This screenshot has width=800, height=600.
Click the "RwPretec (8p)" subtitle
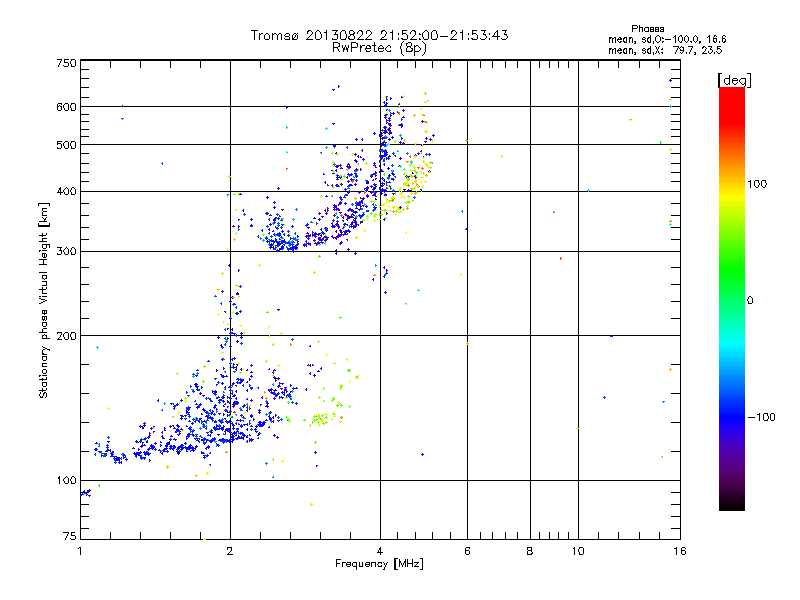(379, 48)
